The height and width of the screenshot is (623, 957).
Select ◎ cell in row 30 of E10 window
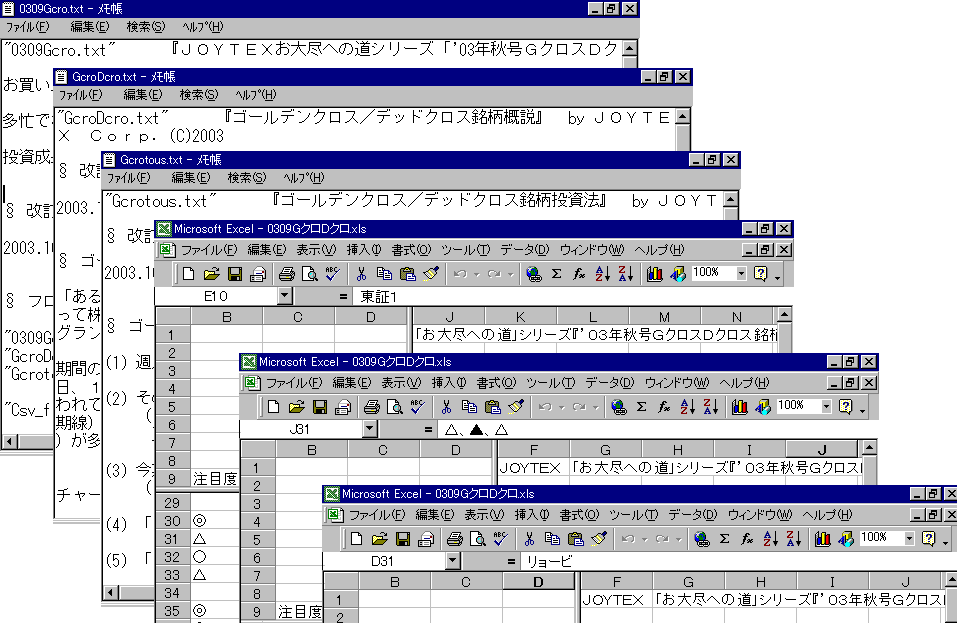pyautogui.click(x=215, y=521)
